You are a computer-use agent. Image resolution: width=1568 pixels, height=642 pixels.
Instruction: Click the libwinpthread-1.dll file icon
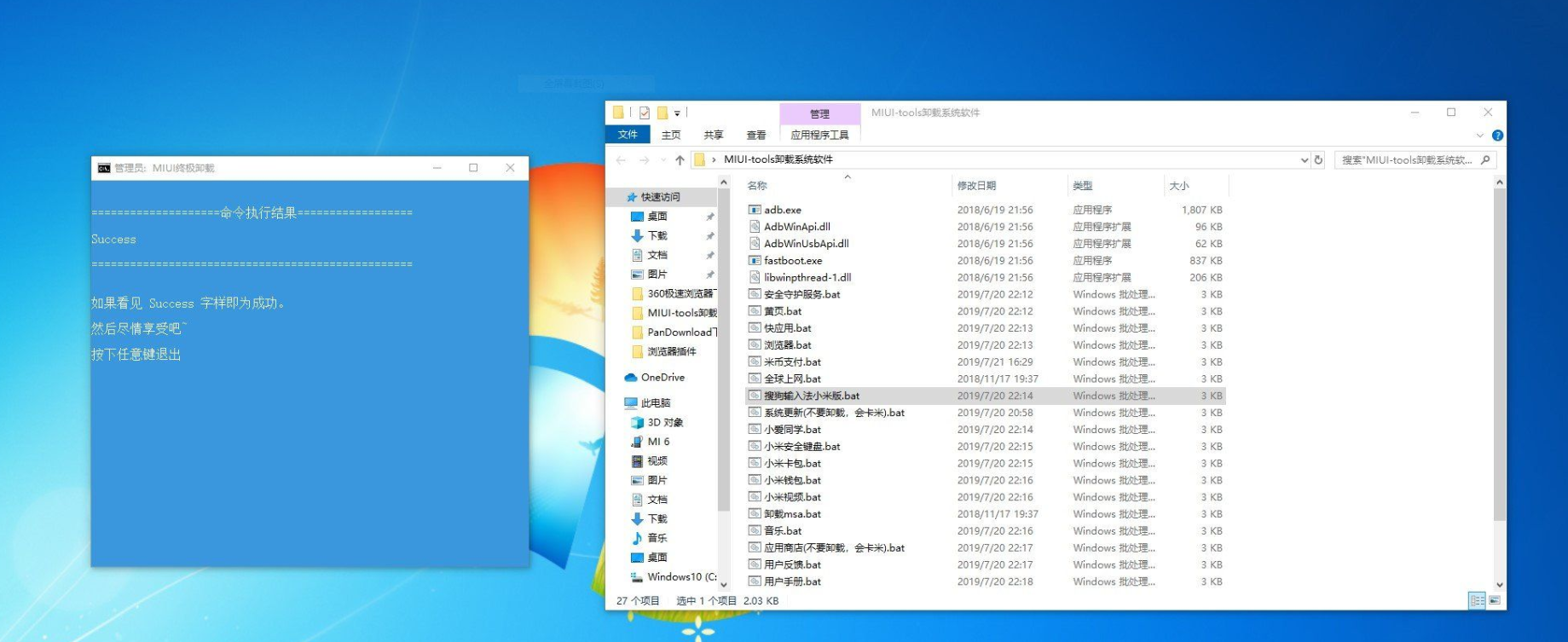755,277
